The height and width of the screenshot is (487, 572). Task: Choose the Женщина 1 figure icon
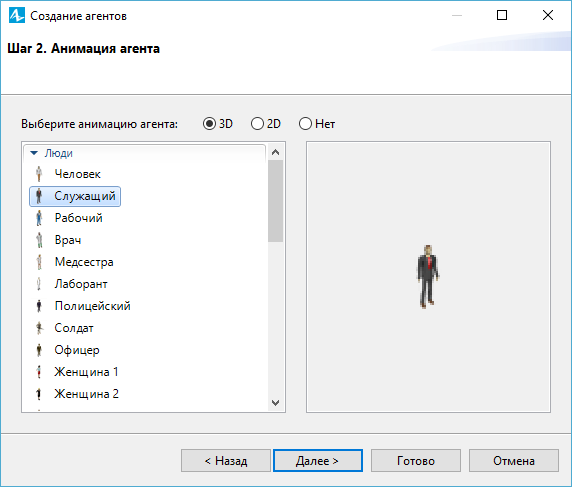tap(39, 372)
